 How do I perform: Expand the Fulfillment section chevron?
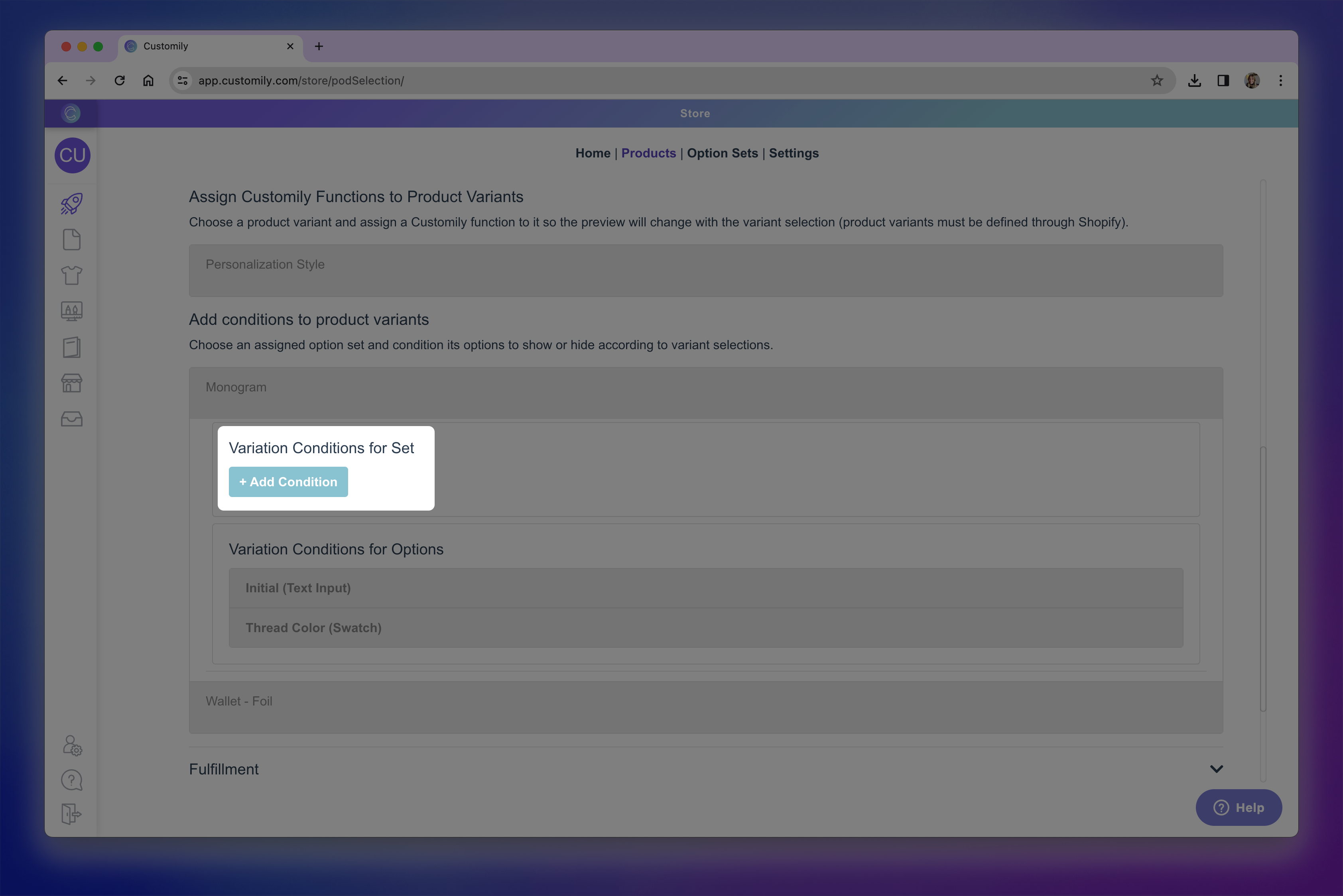click(1216, 769)
